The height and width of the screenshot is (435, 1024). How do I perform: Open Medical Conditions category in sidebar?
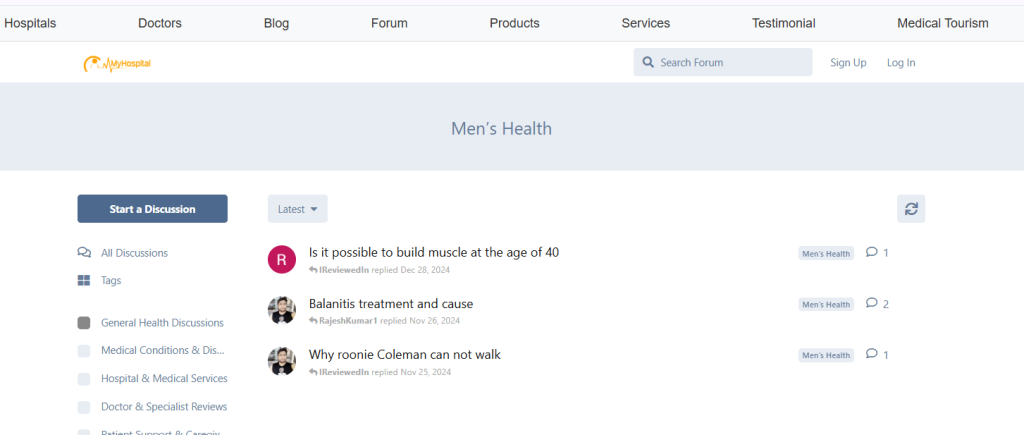tap(163, 351)
